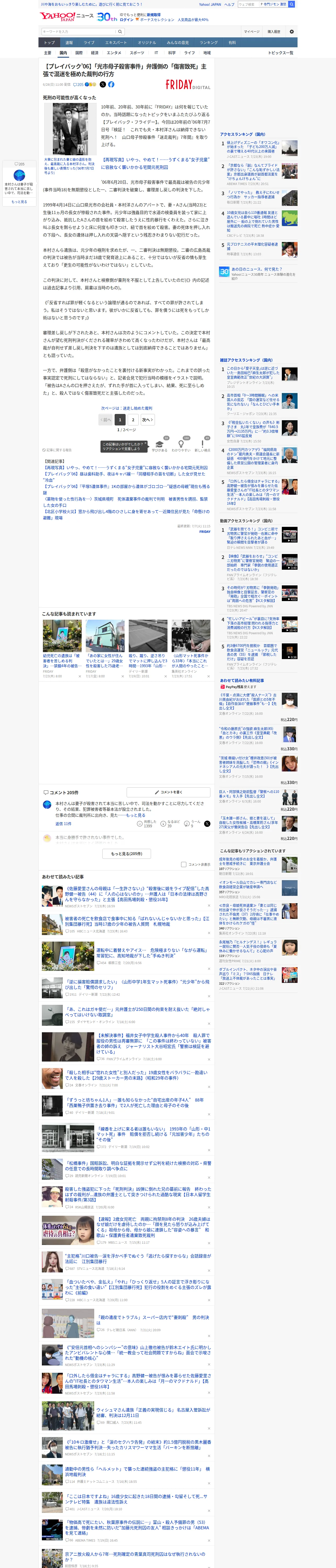Viewport: 336px width, 1568px height.
Task: Dismiss the 殴り、蹴り、逆さ吊り recommended card
Action: coord(165,676)
